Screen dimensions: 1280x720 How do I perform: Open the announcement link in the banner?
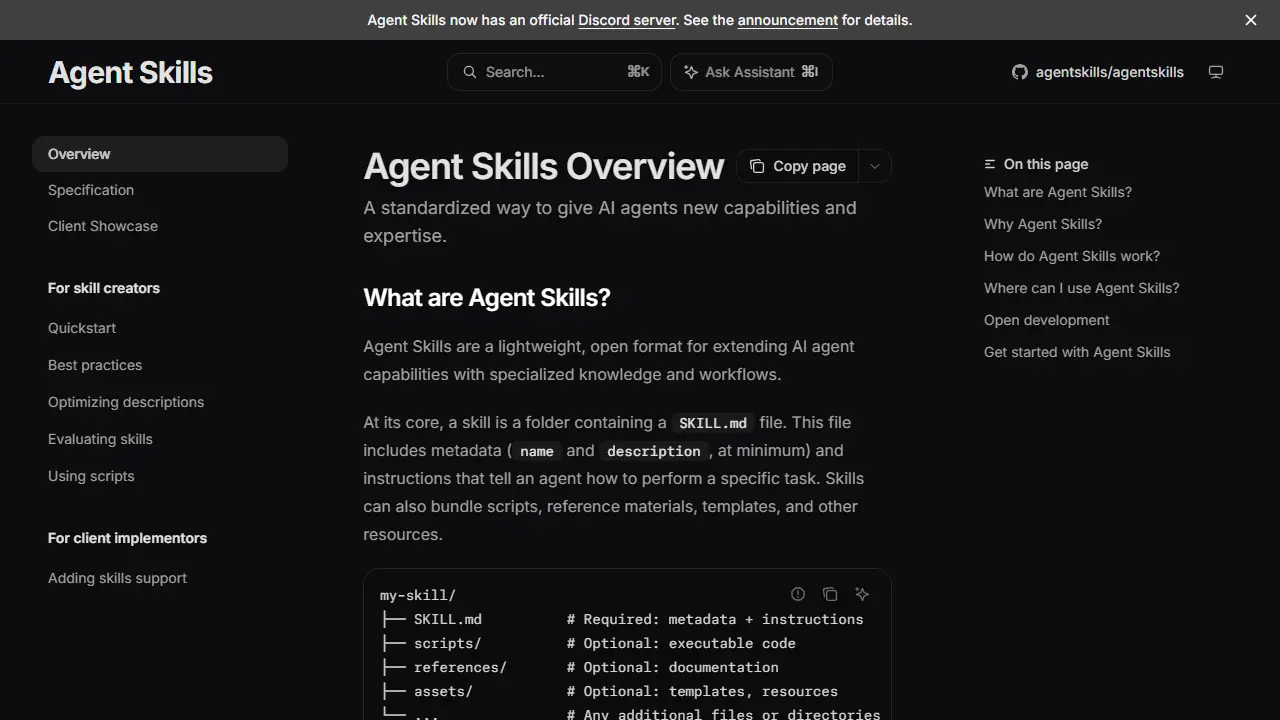(788, 20)
